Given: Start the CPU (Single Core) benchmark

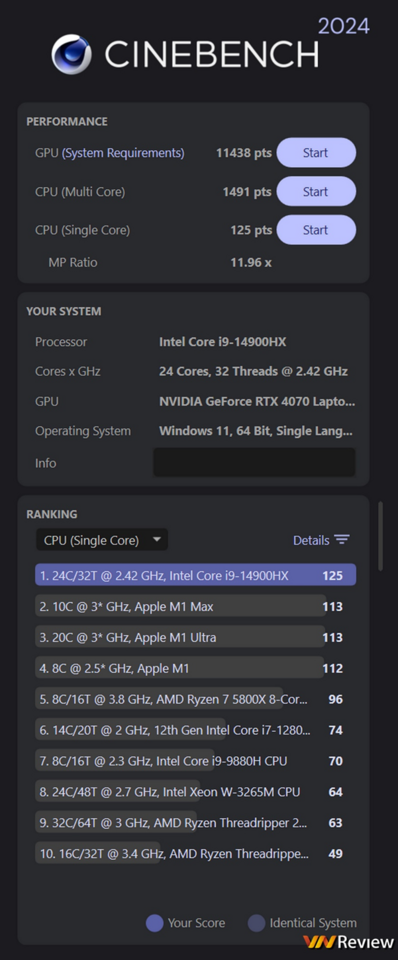Looking at the screenshot, I should 316,230.
